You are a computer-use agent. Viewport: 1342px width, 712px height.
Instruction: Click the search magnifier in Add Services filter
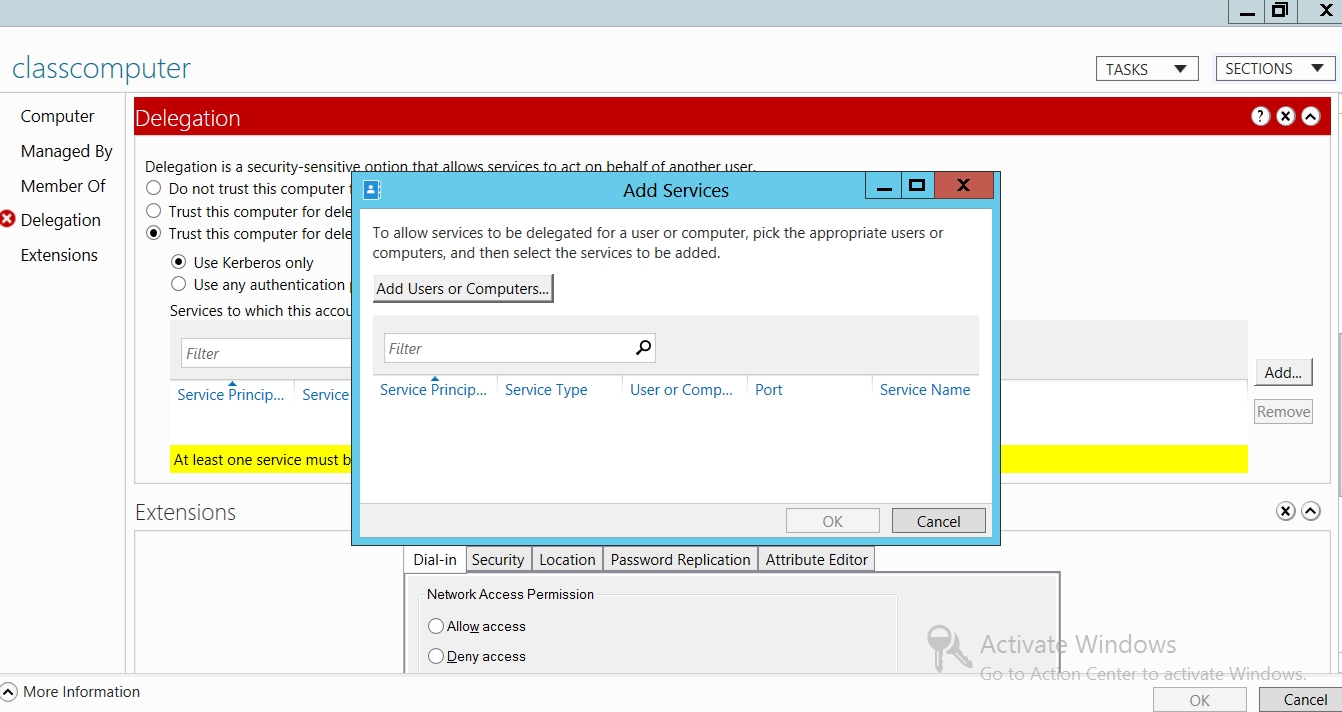tap(643, 348)
